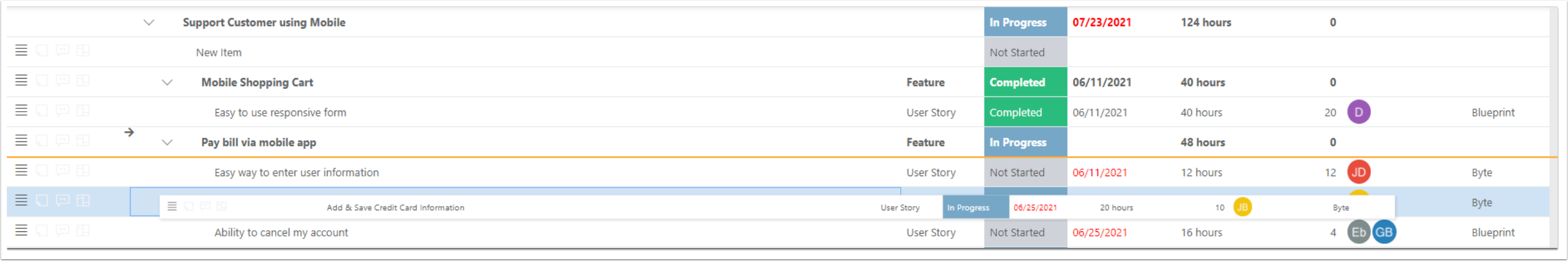
Task: Click attachment icon on New Item row
Action: pos(42,51)
